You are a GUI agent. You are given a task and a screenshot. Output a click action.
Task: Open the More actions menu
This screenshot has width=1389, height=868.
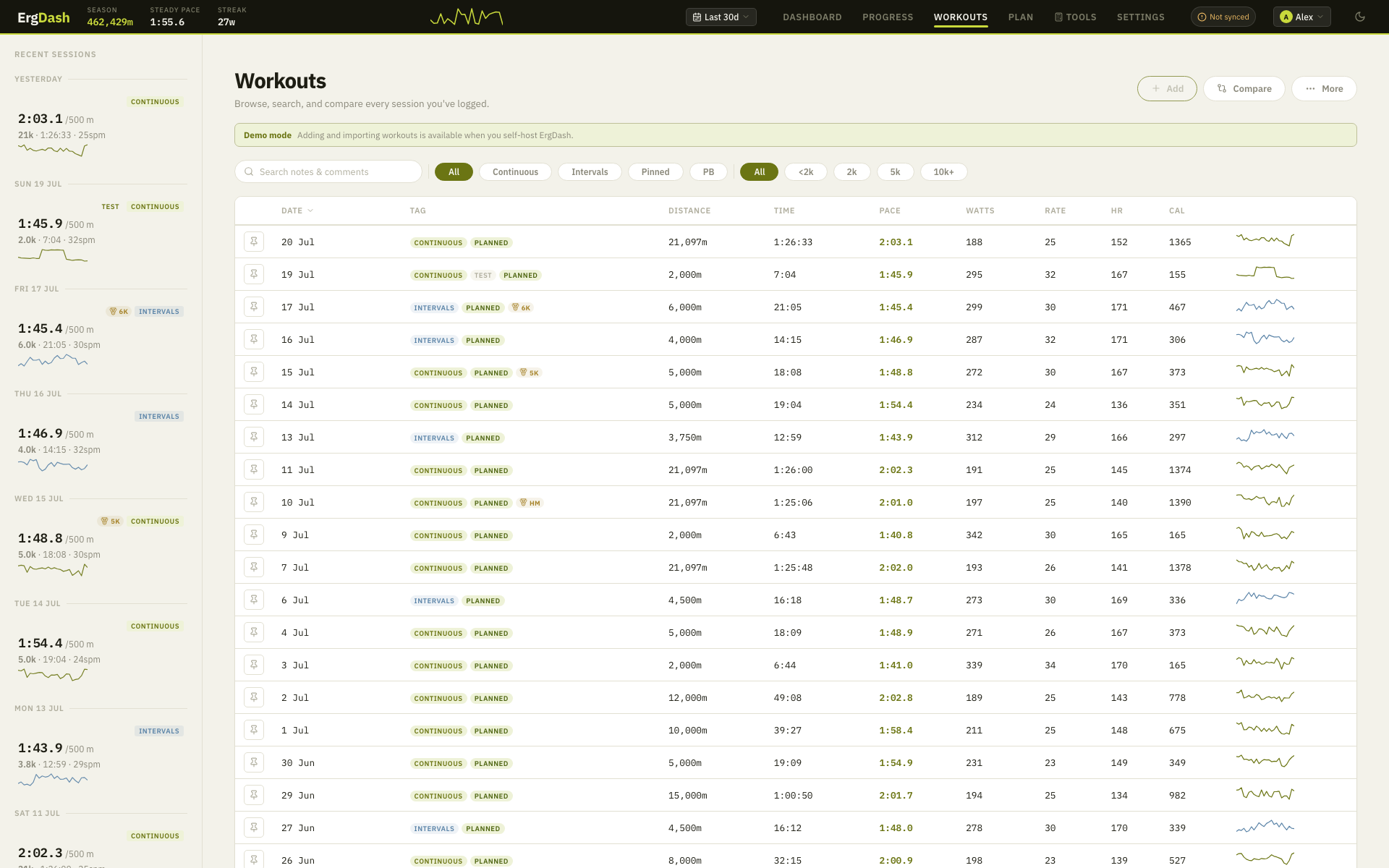point(1324,88)
